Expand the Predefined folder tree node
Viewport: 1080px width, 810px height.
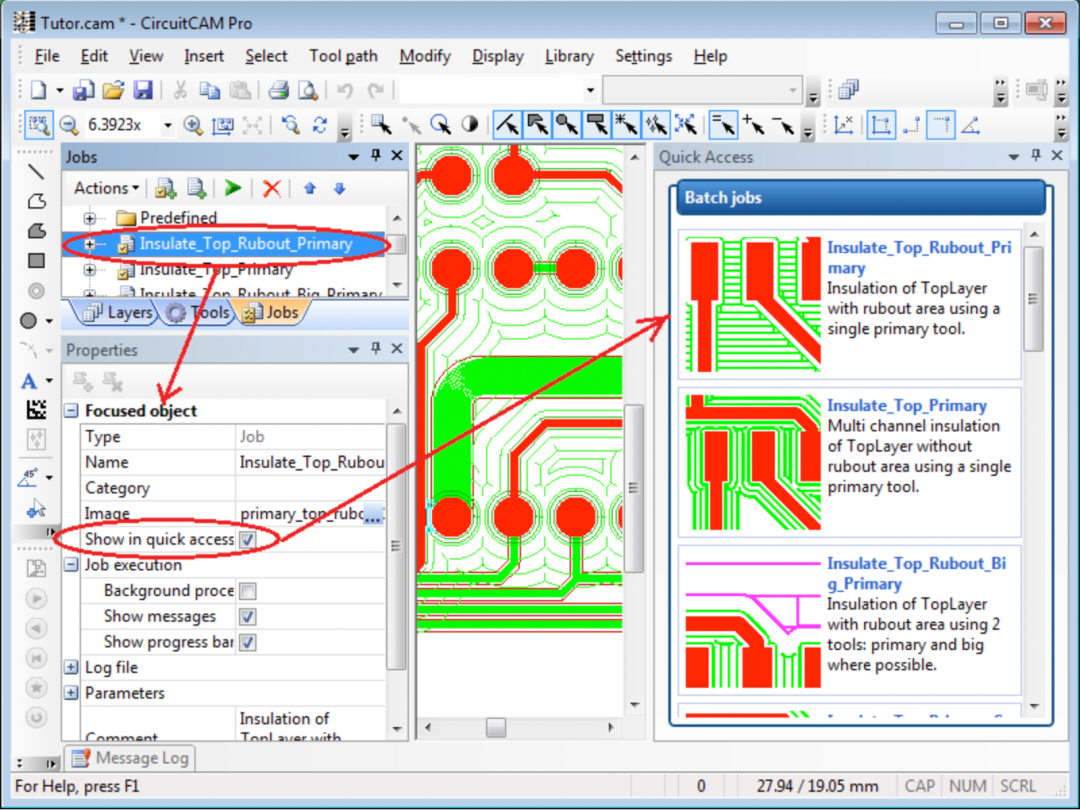90,218
